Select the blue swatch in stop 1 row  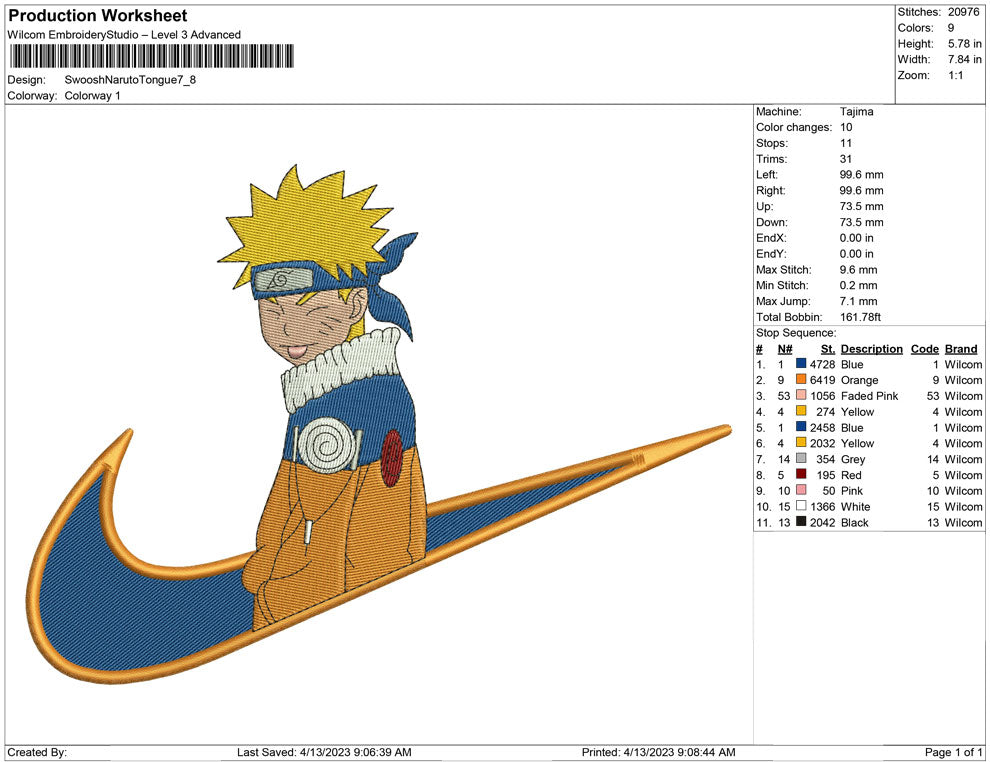[x=801, y=364]
